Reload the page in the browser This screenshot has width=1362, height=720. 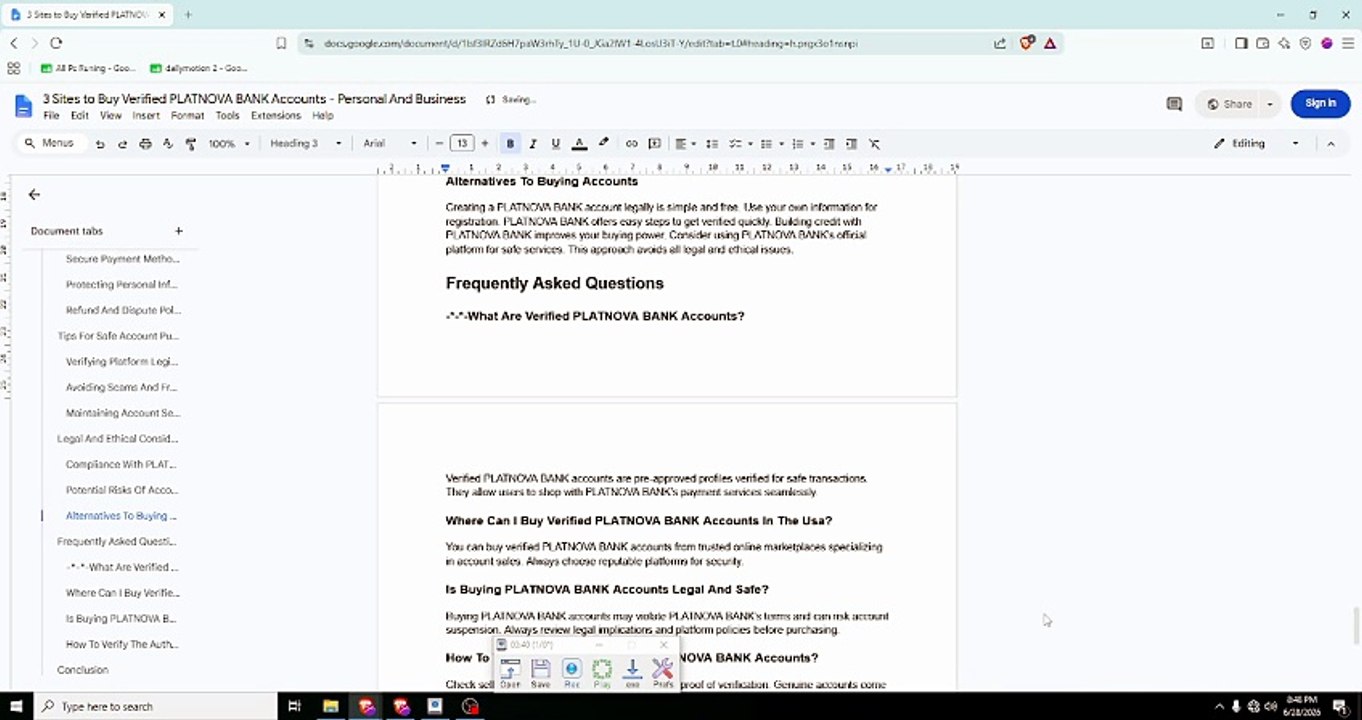click(56, 43)
